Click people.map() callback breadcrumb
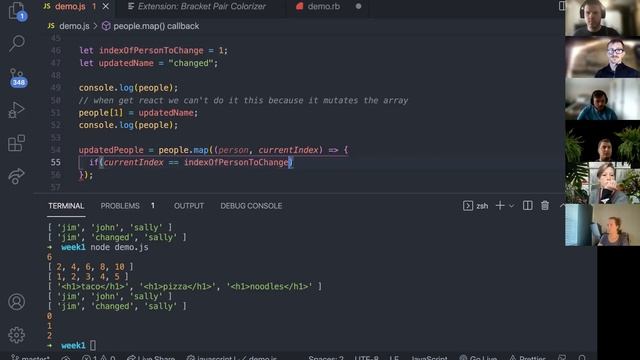 pyautogui.click(x=156, y=26)
